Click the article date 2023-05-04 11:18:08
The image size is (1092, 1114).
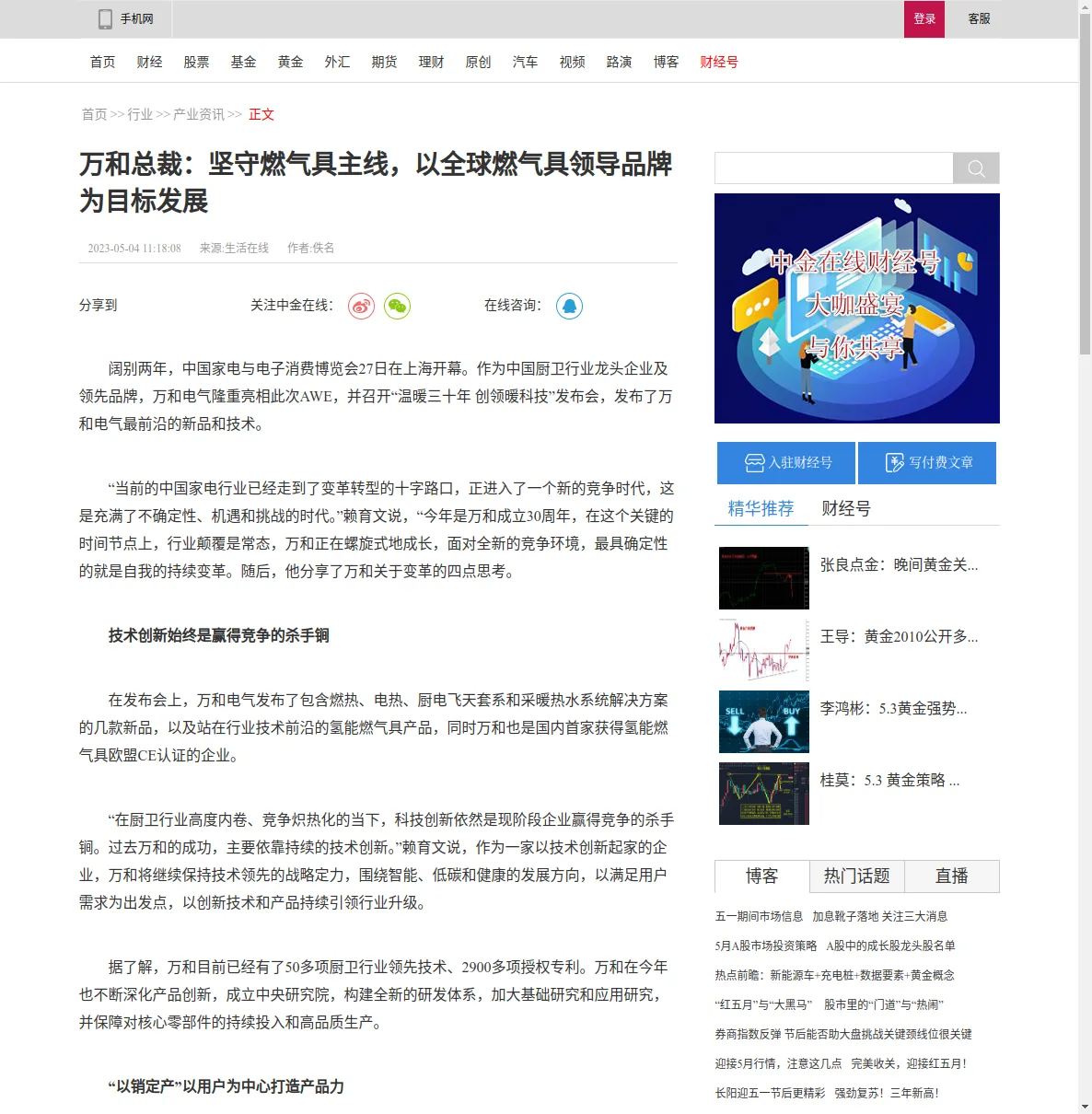134,248
